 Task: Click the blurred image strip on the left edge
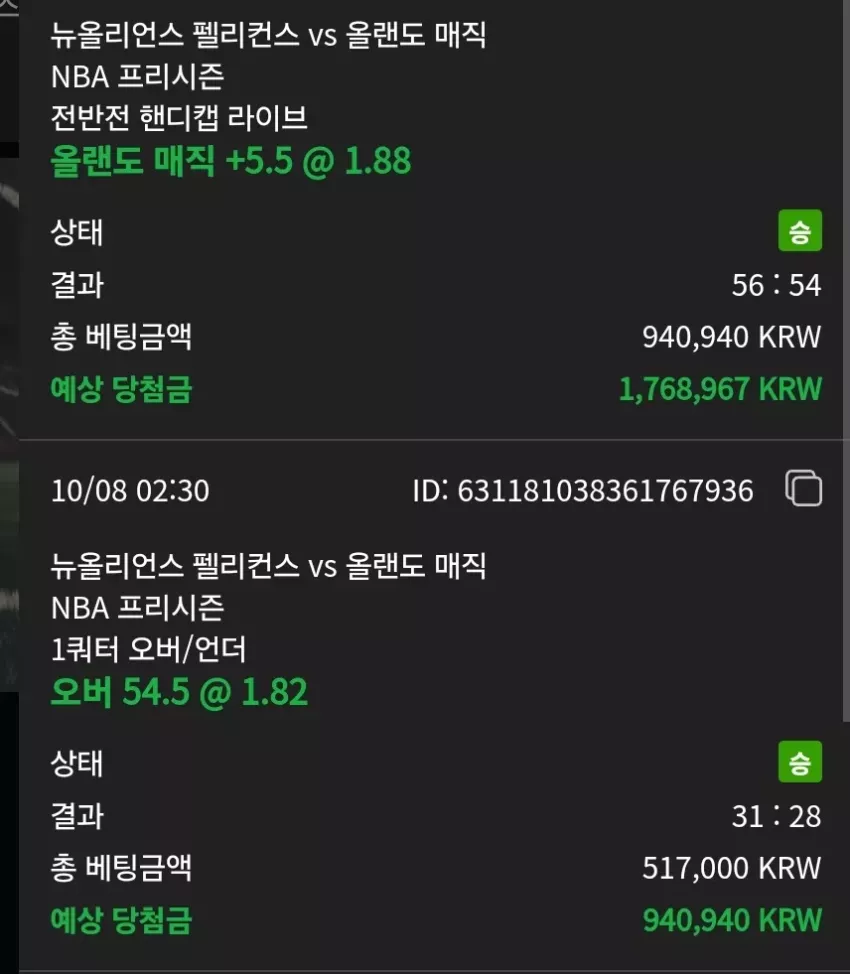pyautogui.click(x=9, y=422)
